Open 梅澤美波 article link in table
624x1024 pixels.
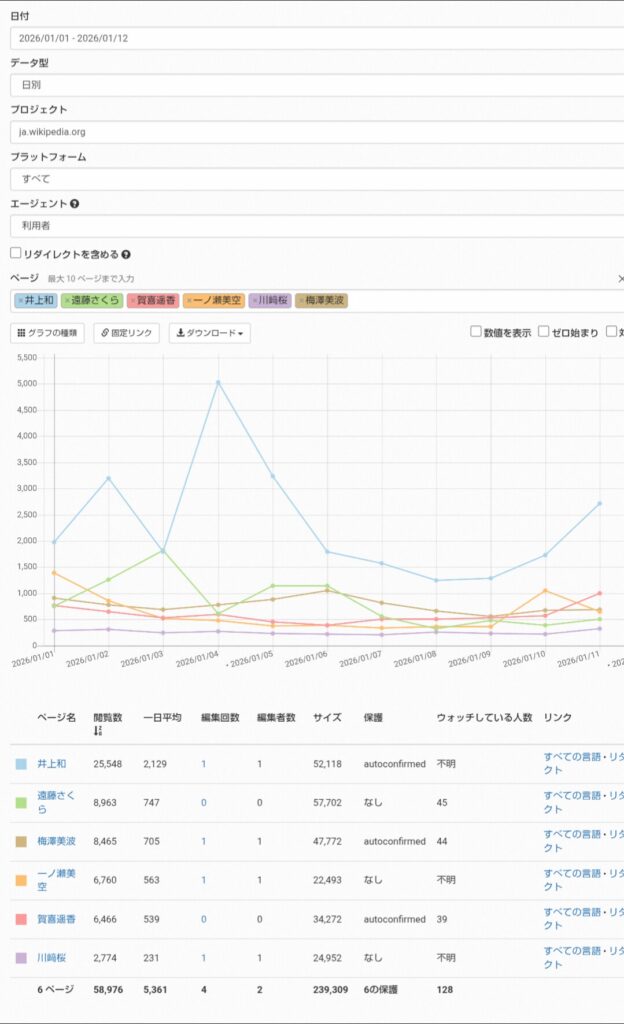pos(56,841)
